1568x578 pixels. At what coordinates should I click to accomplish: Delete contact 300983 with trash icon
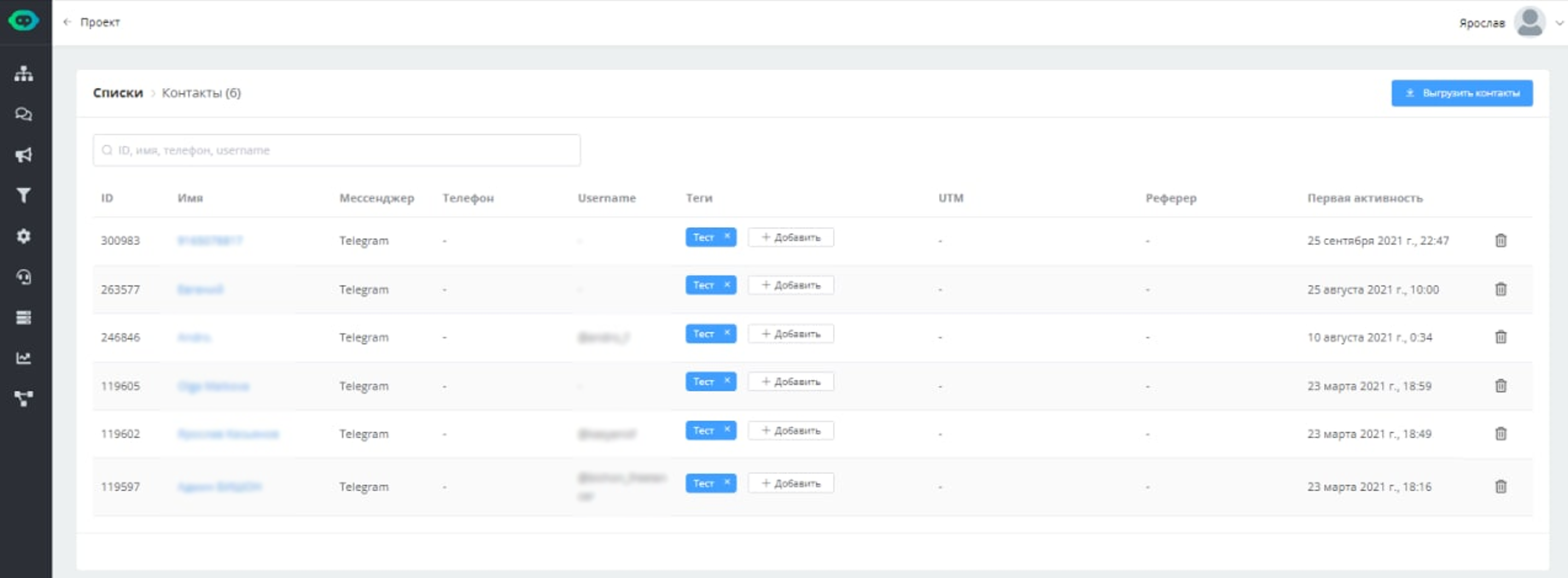[1501, 241]
